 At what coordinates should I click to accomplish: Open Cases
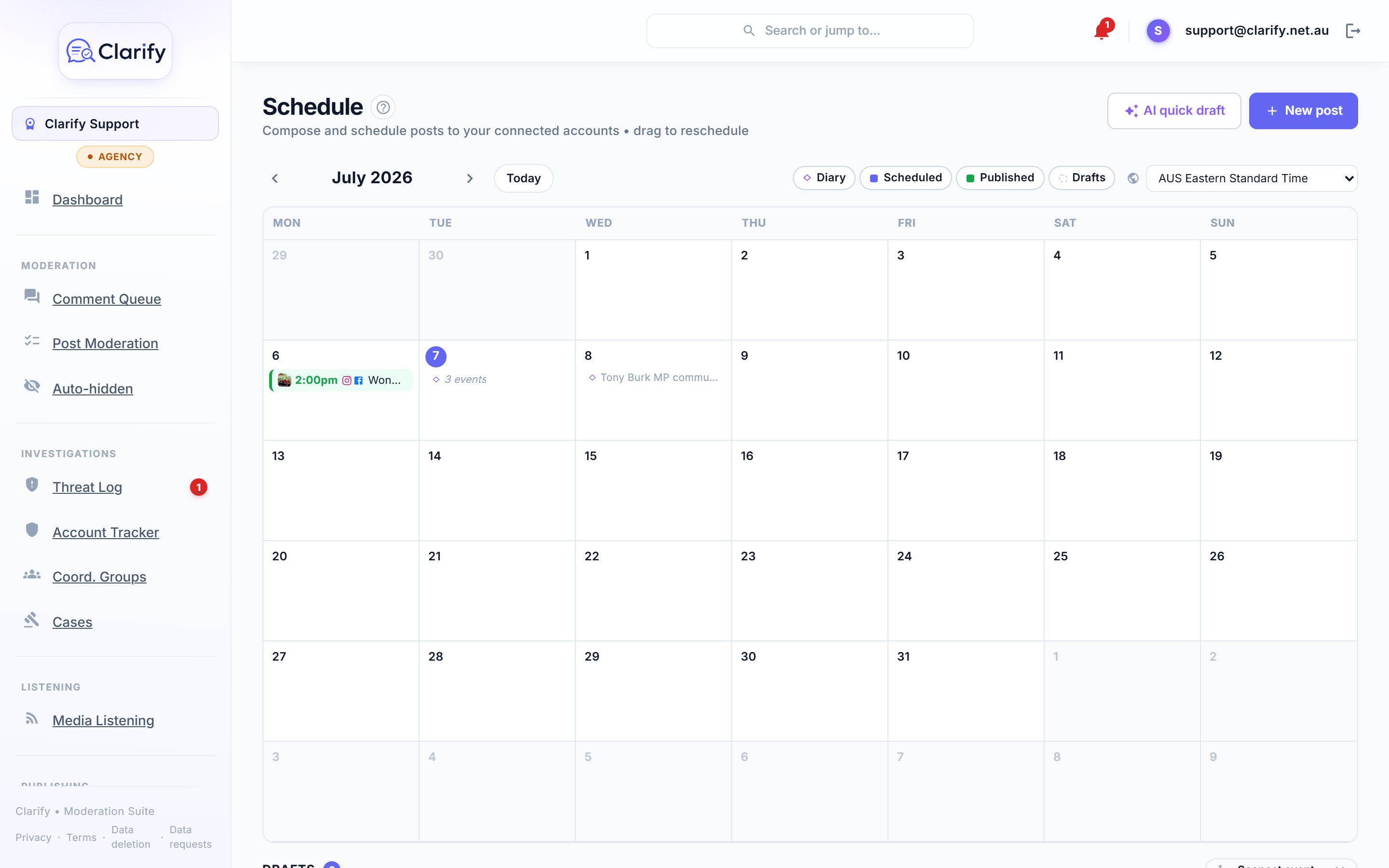point(72,622)
